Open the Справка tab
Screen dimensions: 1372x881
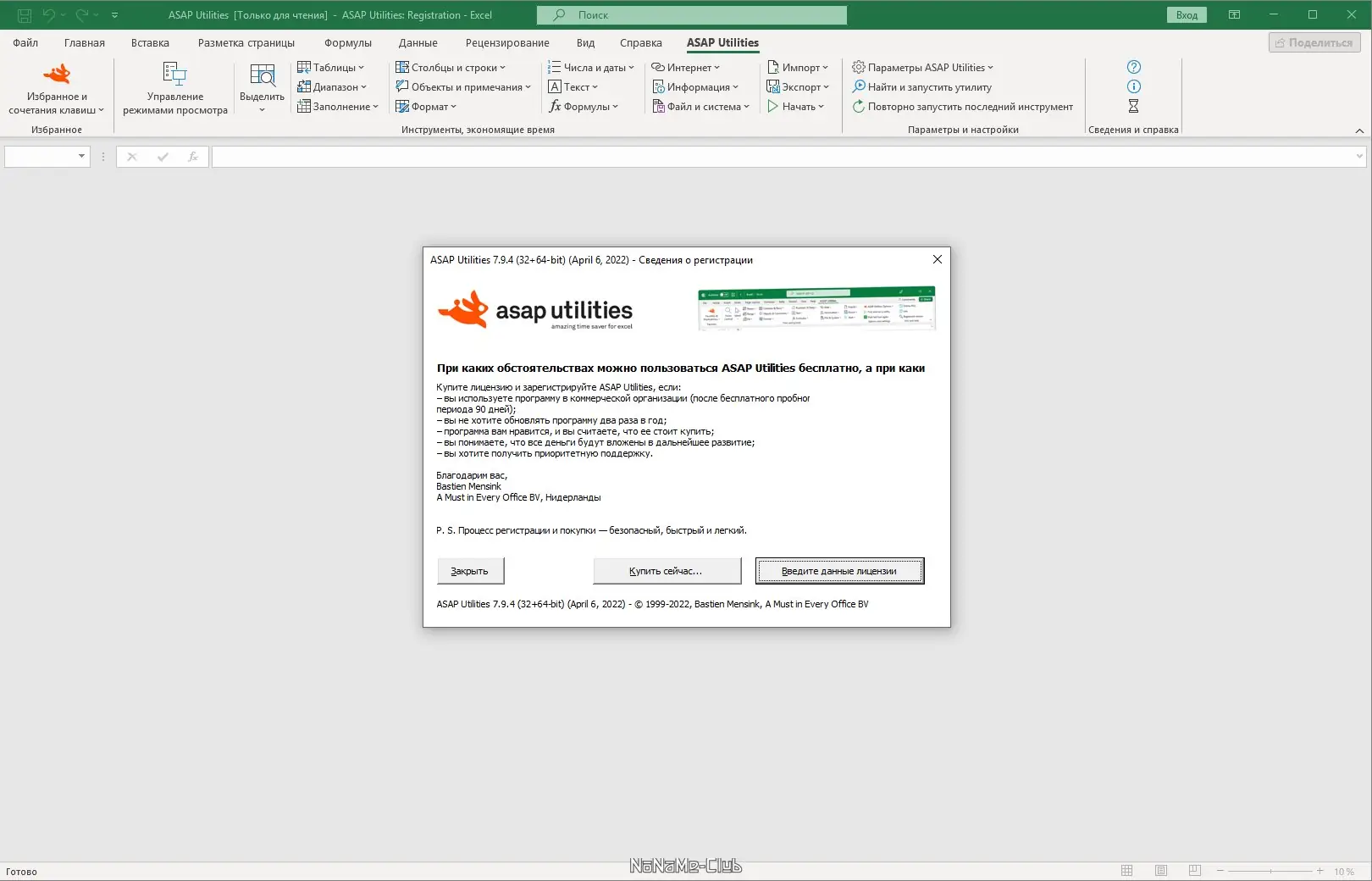[x=641, y=43]
